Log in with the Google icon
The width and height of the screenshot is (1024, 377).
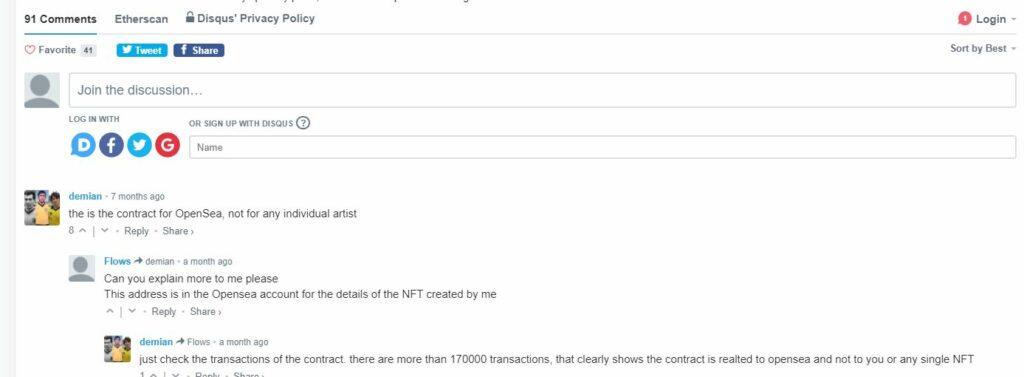(167, 145)
